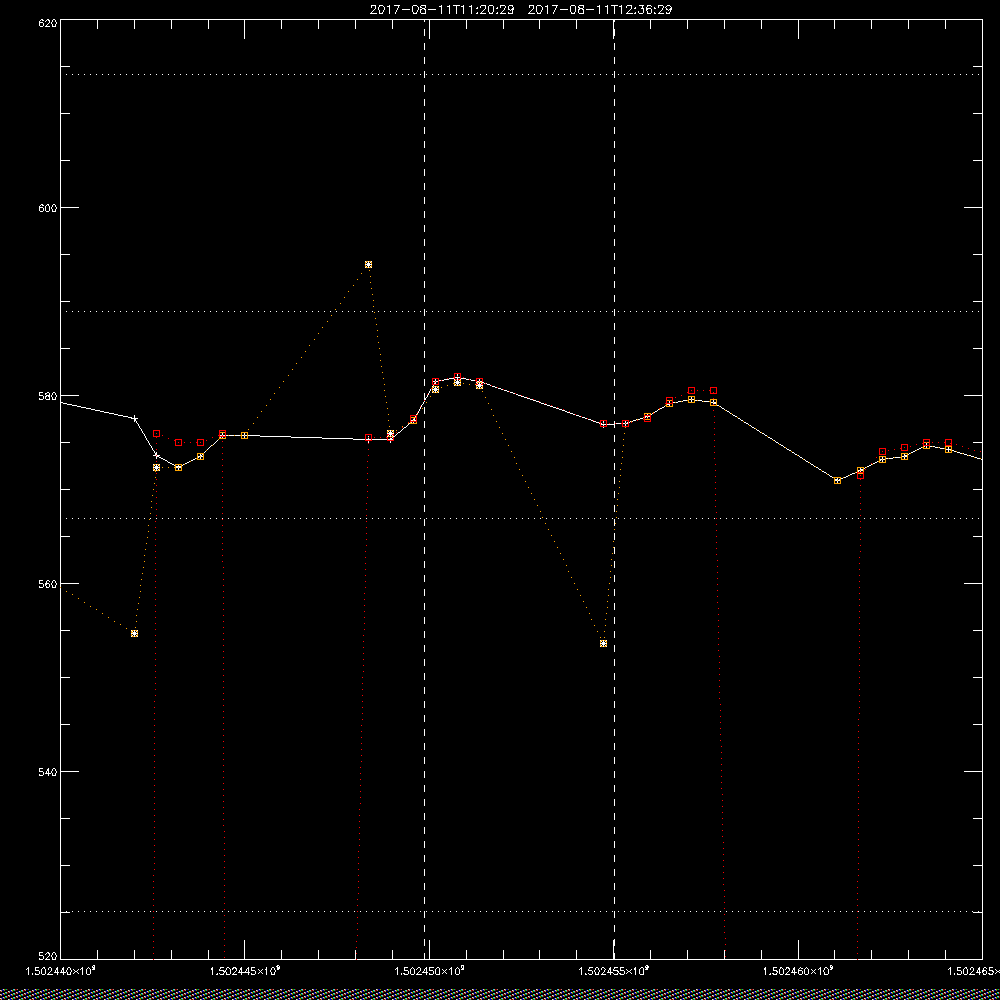The height and width of the screenshot is (1000, 1000).
Task: Pick the orange outlier peak point near 594
Action: point(369,265)
